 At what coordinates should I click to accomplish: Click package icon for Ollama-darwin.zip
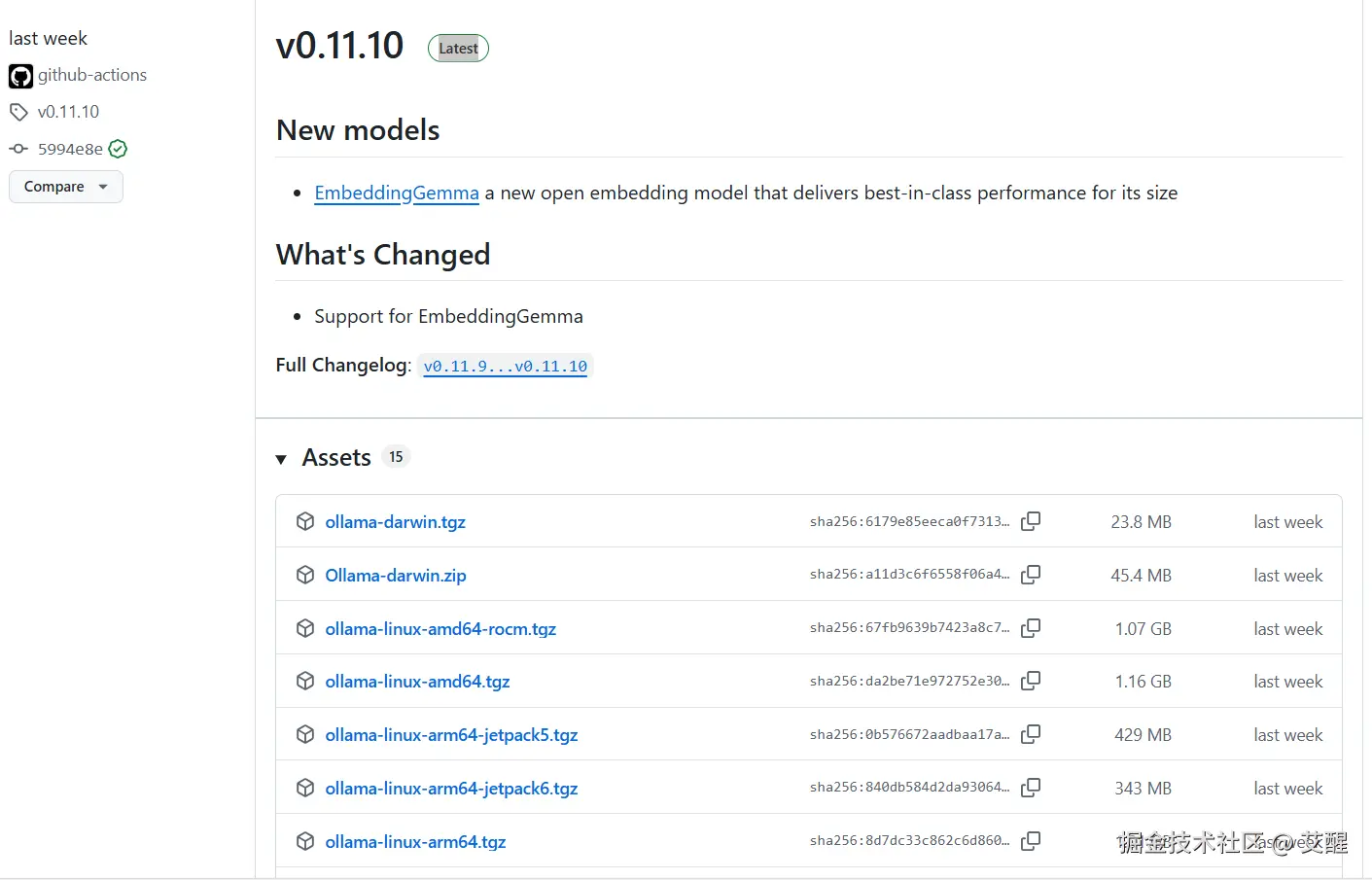(305, 575)
